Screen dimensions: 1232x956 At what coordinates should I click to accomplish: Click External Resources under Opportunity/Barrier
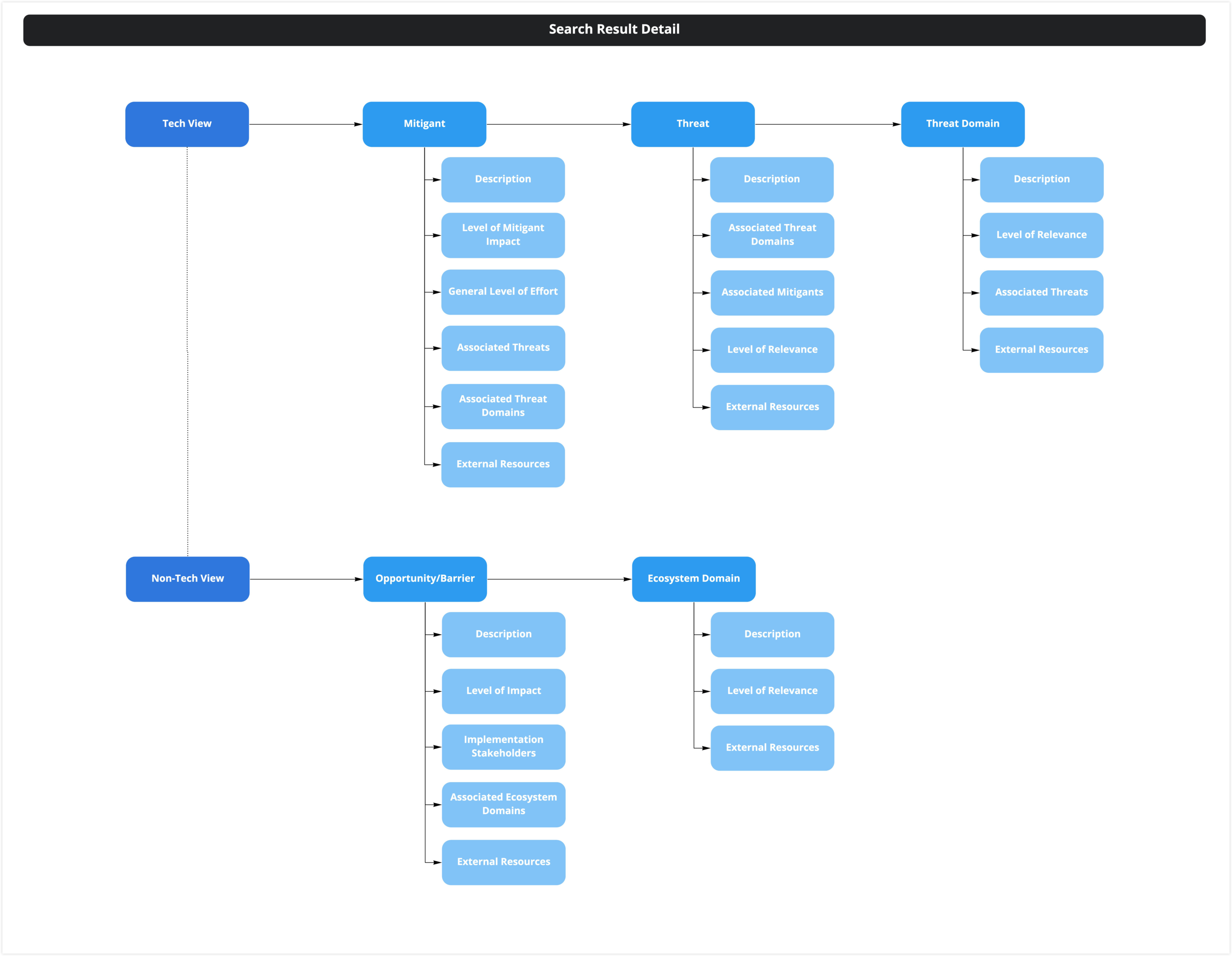[x=503, y=862]
